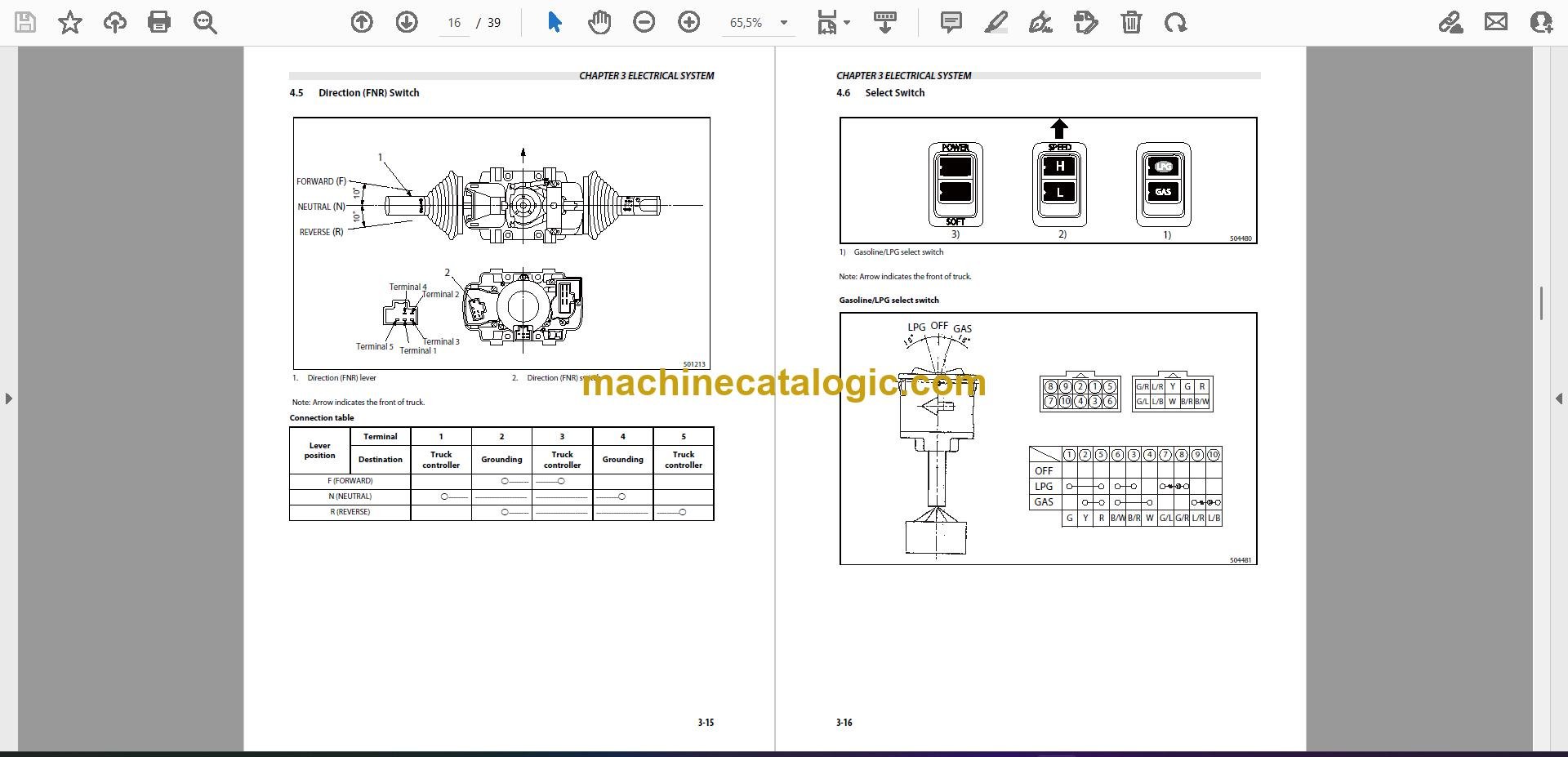Click the trash delete icon

[1131, 22]
